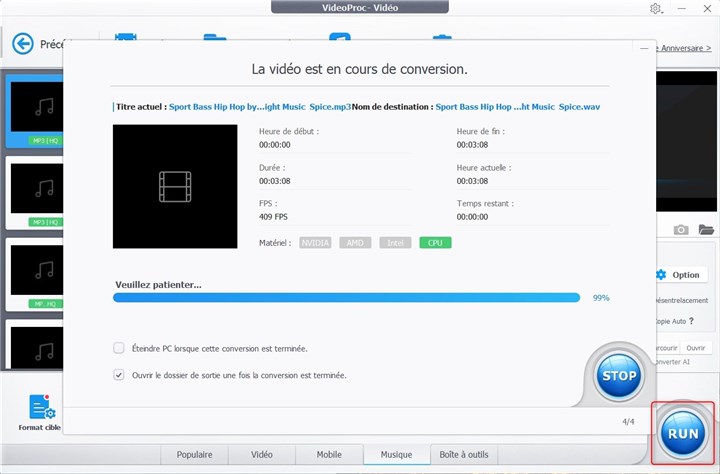Image resolution: width=720 pixels, height=474 pixels.
Task: Enable shutdown PC after conversion checkbox
Action: coord(119,348)
